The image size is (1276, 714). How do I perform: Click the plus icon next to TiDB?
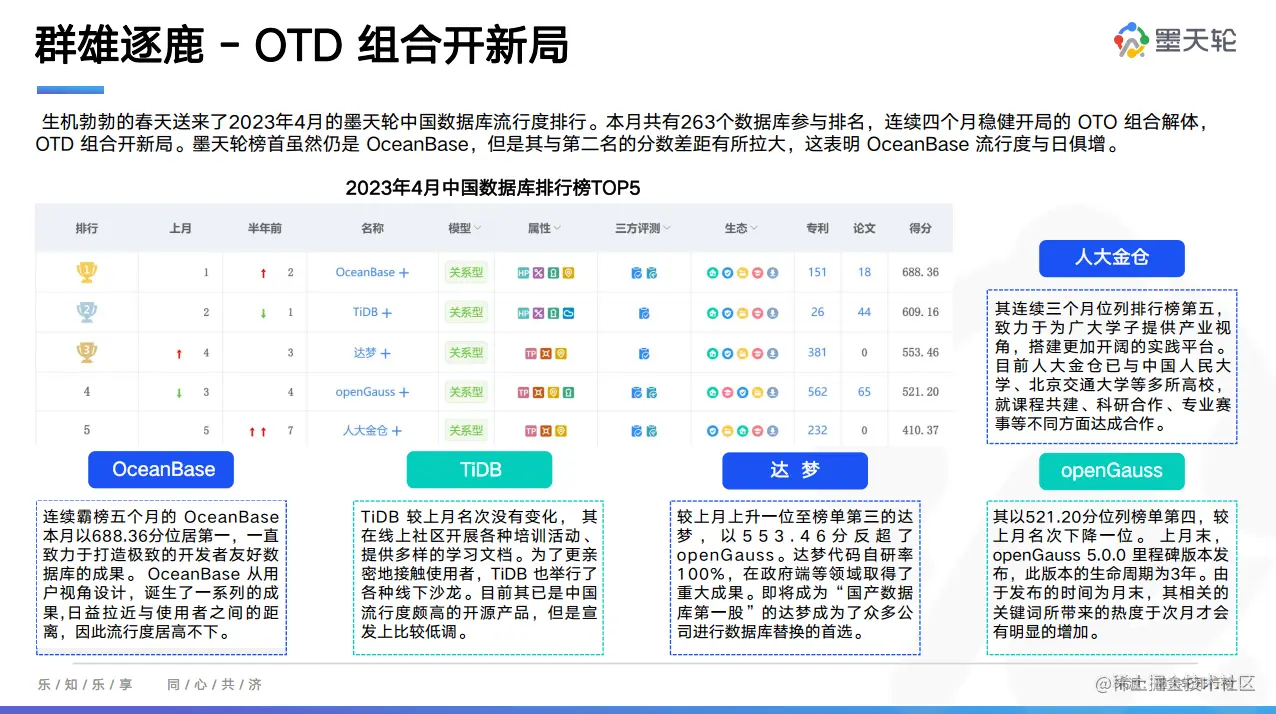[386, 313]
